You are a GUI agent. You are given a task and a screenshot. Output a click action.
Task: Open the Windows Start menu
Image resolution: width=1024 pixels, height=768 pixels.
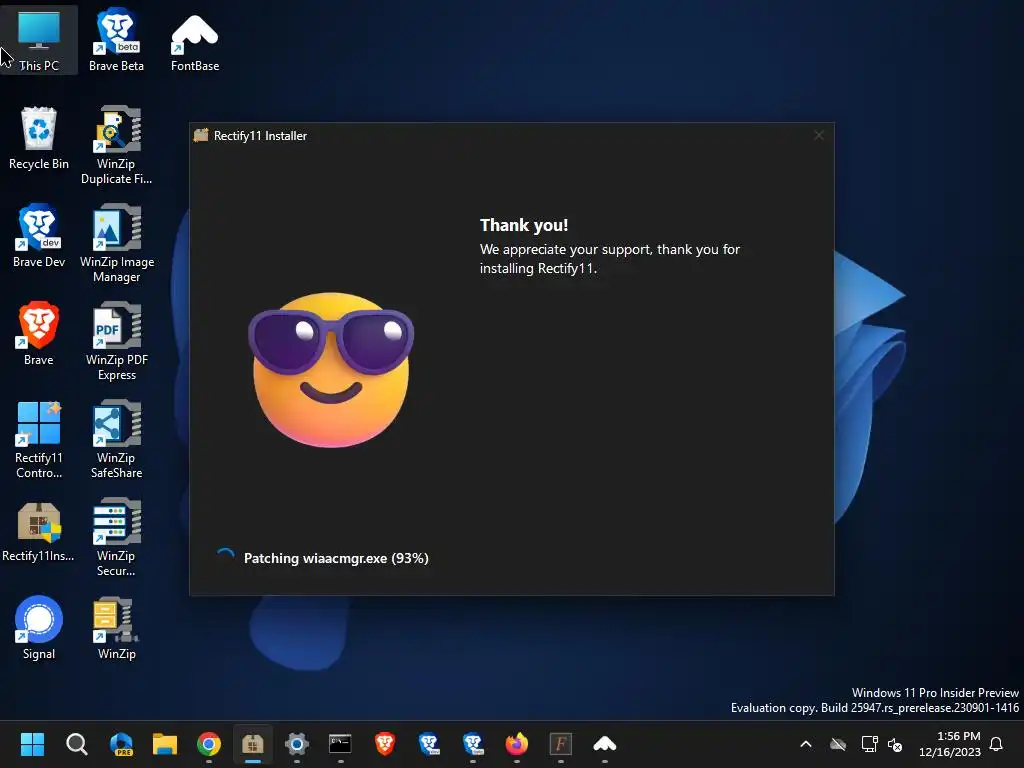pos(32,744)
